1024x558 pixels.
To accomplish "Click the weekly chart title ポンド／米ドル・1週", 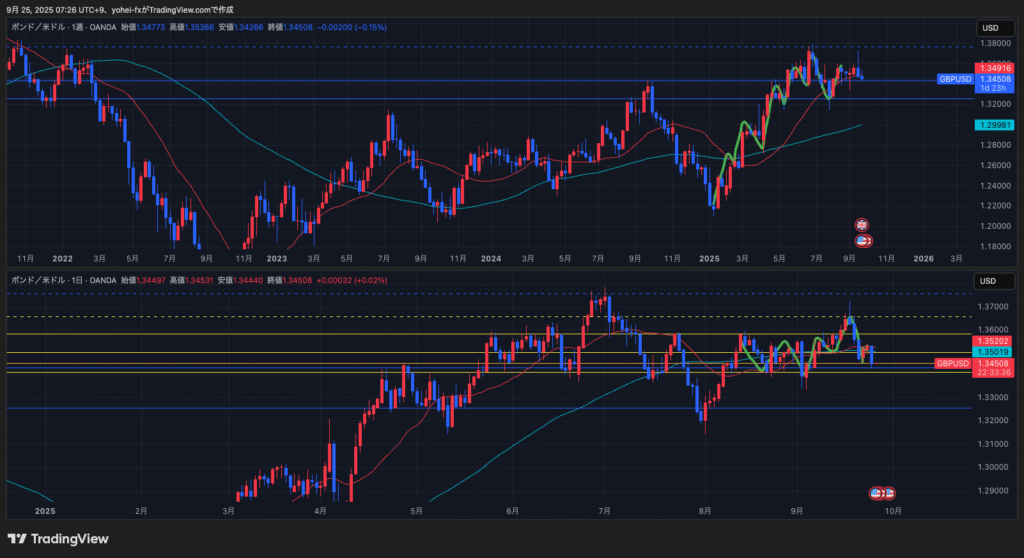I will [50, 27].
